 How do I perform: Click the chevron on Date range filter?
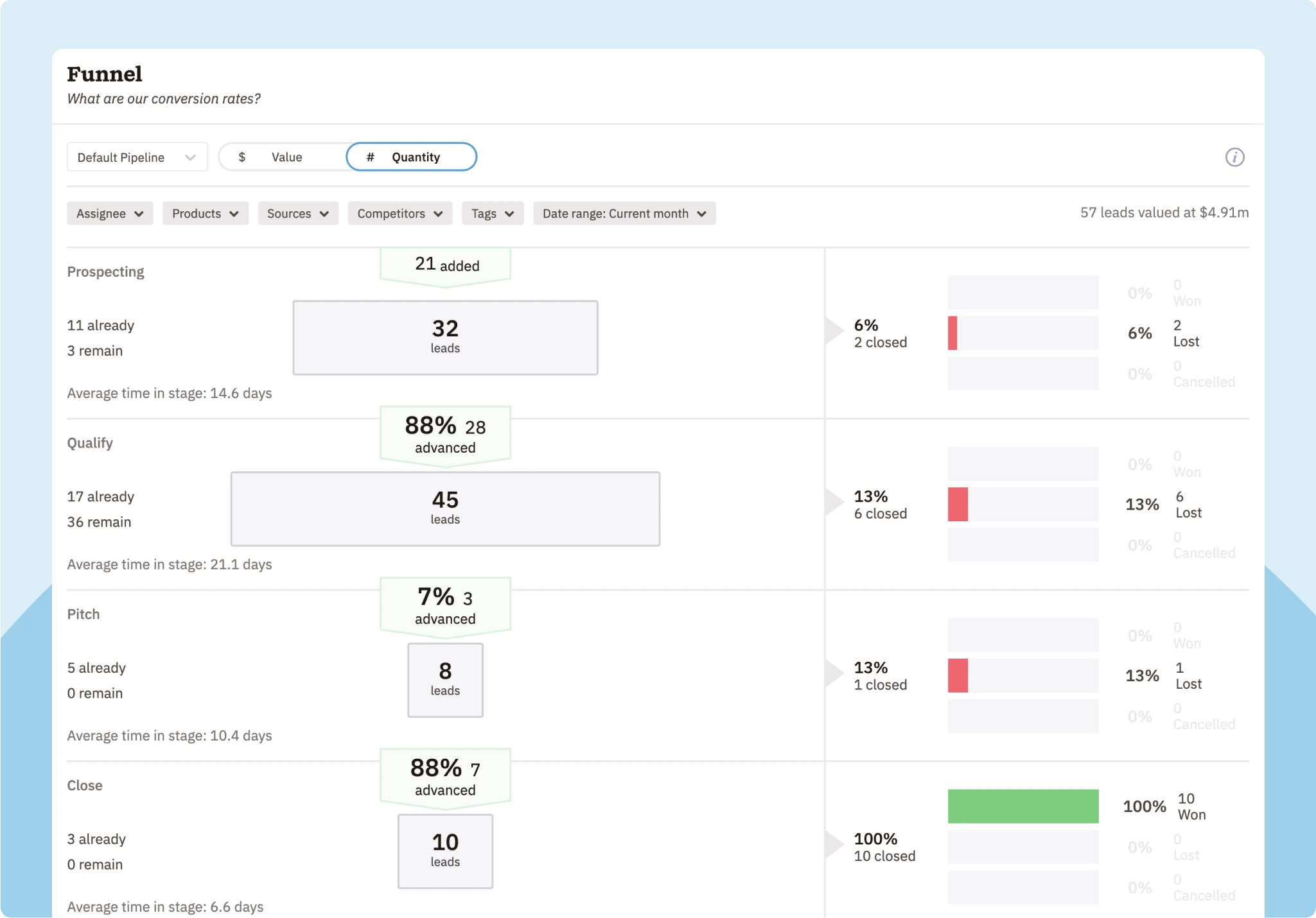point(701,213)
